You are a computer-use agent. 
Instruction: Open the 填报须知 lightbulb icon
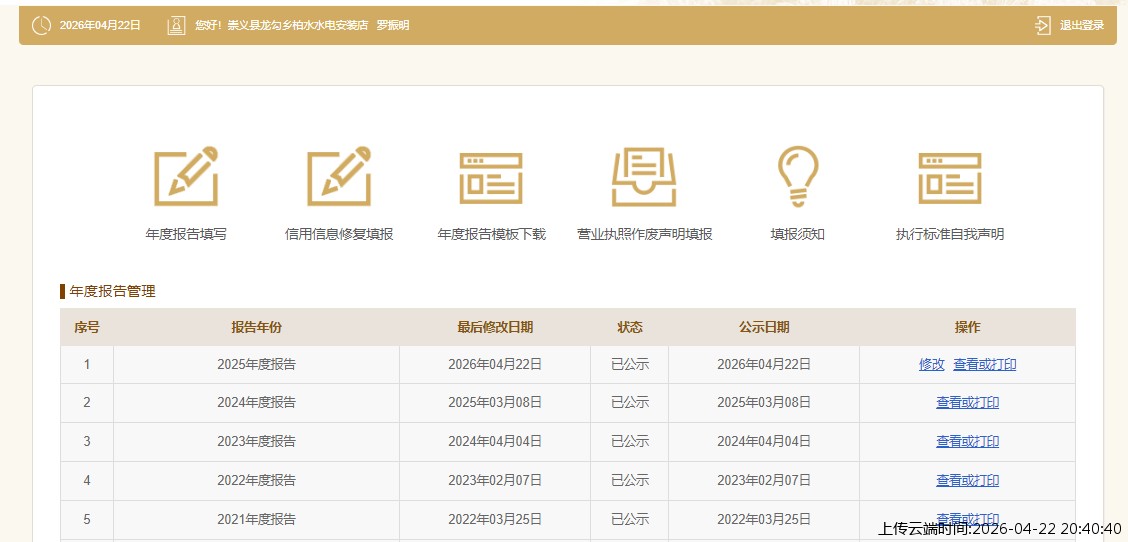tap(797, 177)
